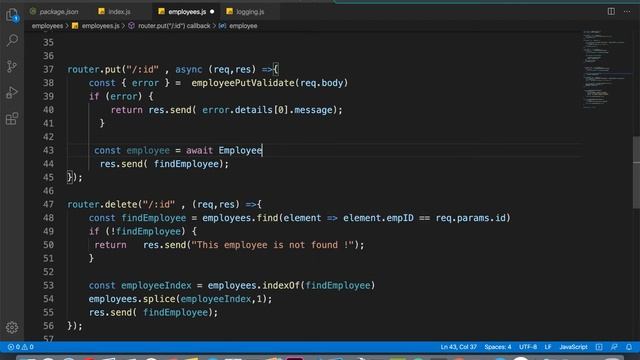
Task: Click employees.splice on line 54
Action: click(x=132, y=299)
